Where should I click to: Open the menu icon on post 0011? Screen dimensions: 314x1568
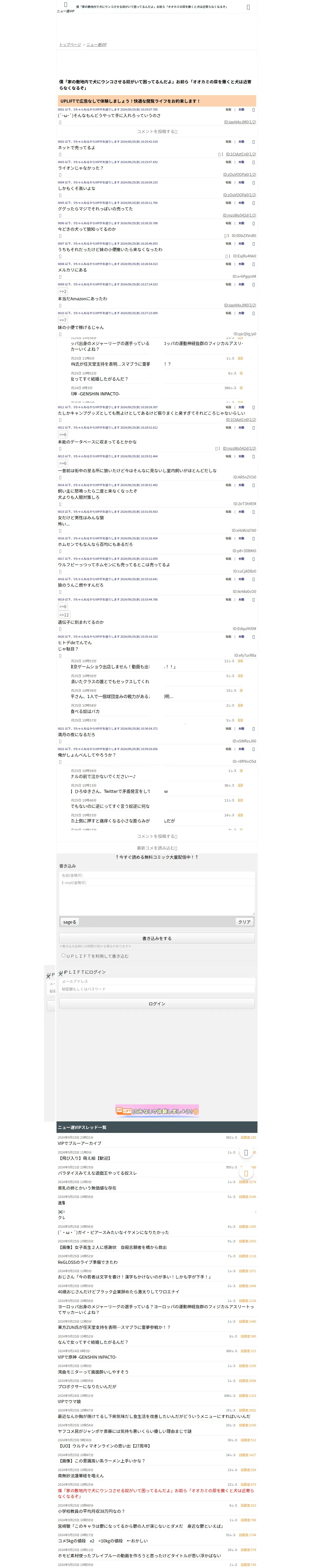254,407
